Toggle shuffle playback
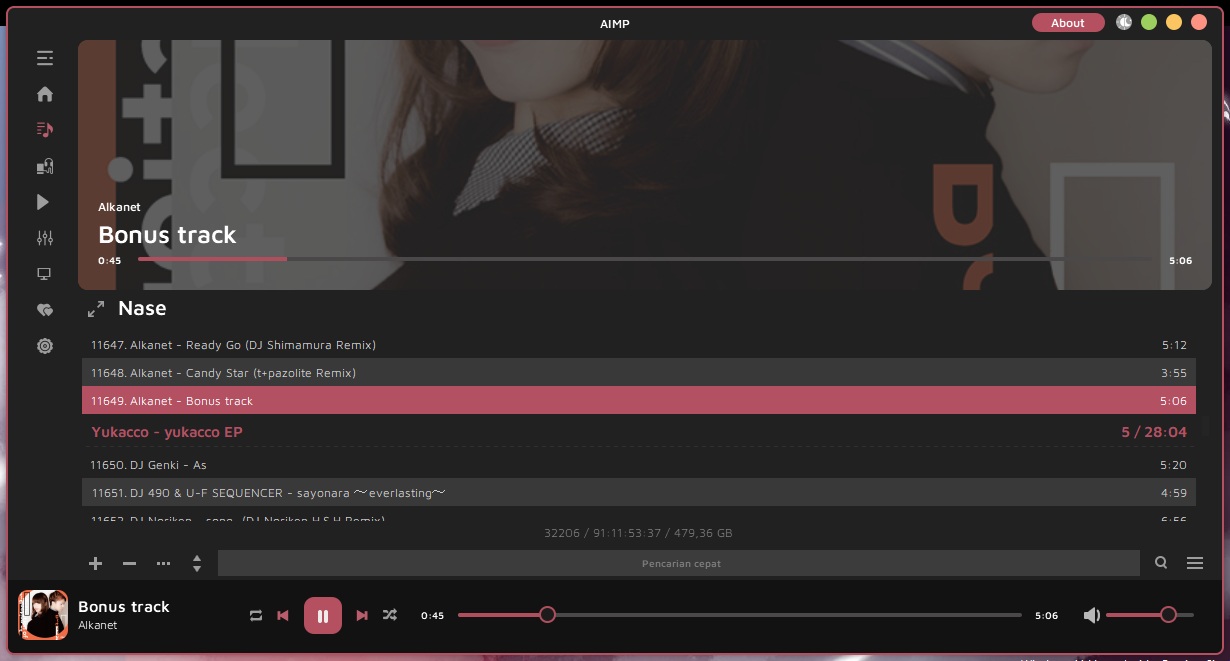 (x=390, y=615)
